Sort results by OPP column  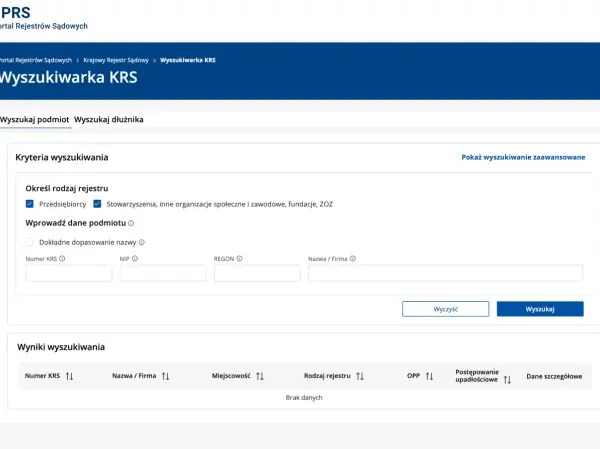coord(429,376)
